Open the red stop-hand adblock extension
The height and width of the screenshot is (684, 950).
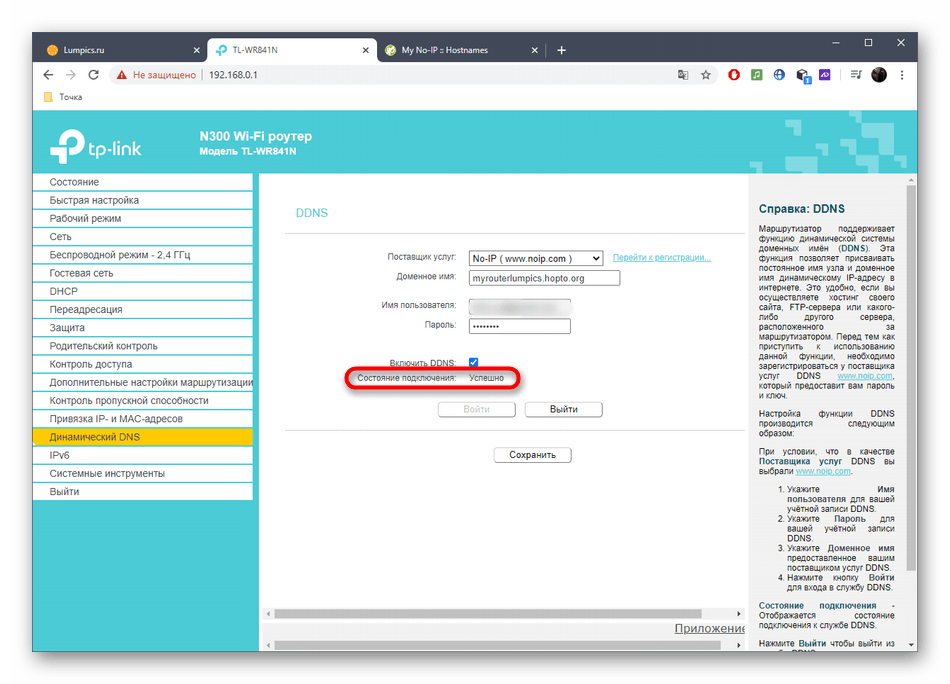coord(734,75)
